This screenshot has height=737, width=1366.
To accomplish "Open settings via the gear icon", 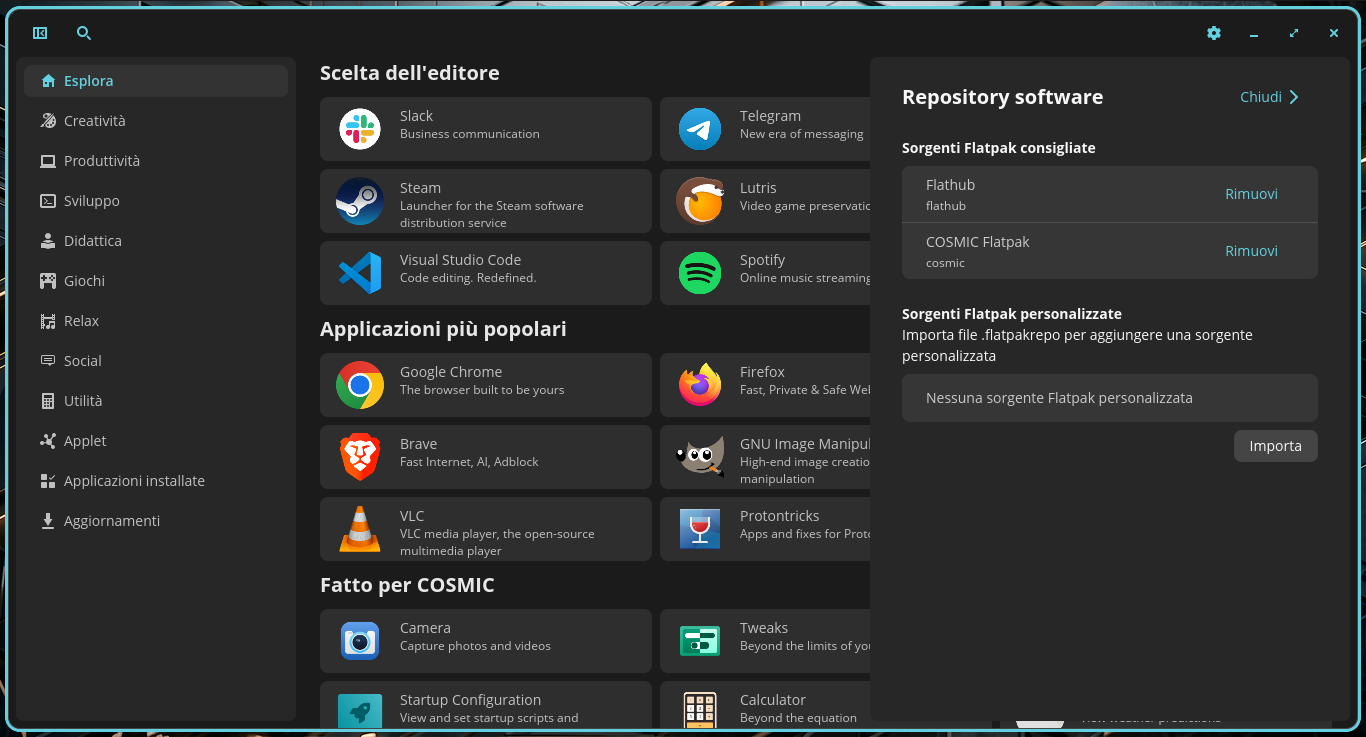I will pos(1214,33).
